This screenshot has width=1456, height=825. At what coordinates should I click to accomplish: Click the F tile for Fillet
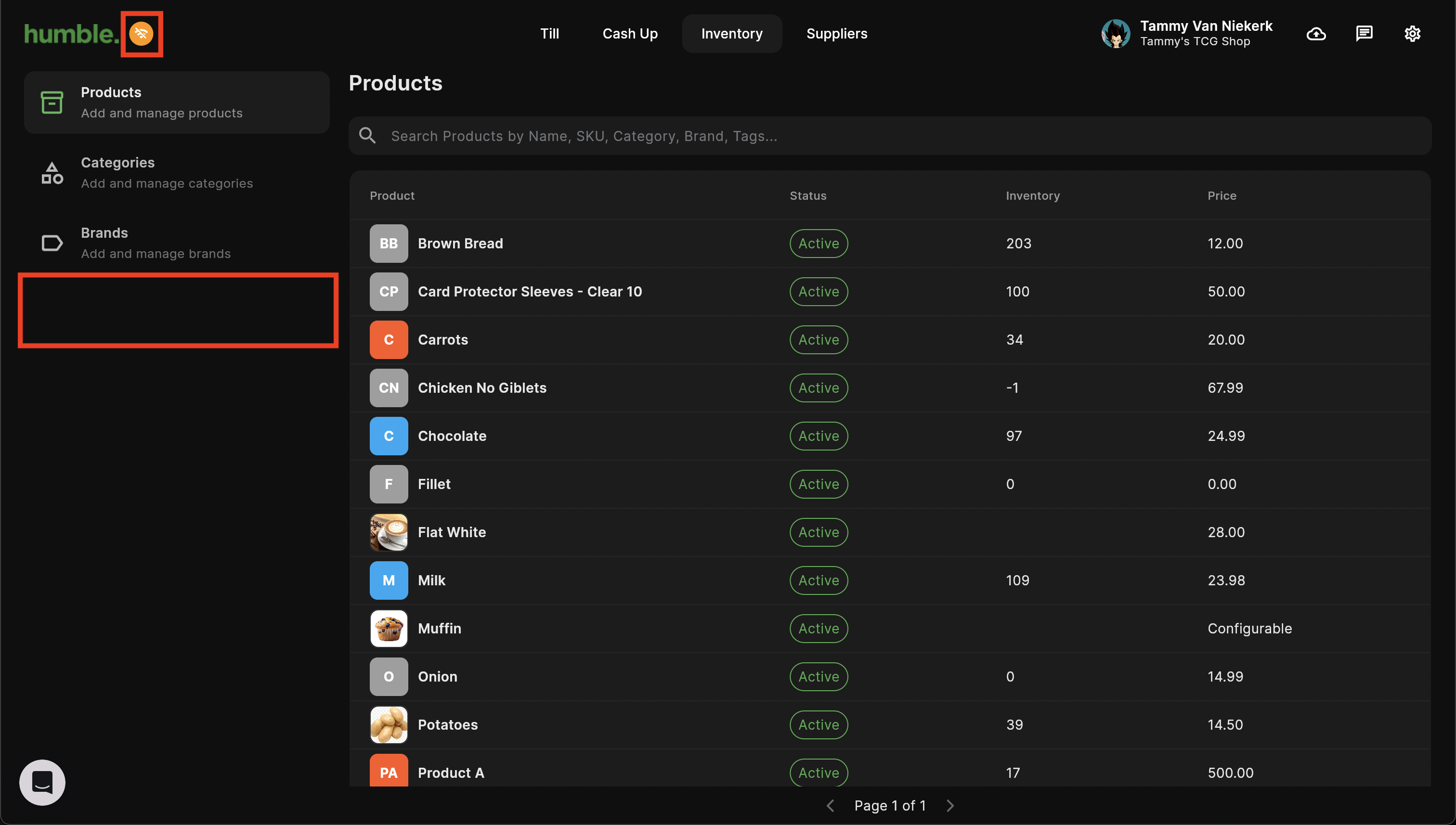pyautogui.click(x=389, y=484)
